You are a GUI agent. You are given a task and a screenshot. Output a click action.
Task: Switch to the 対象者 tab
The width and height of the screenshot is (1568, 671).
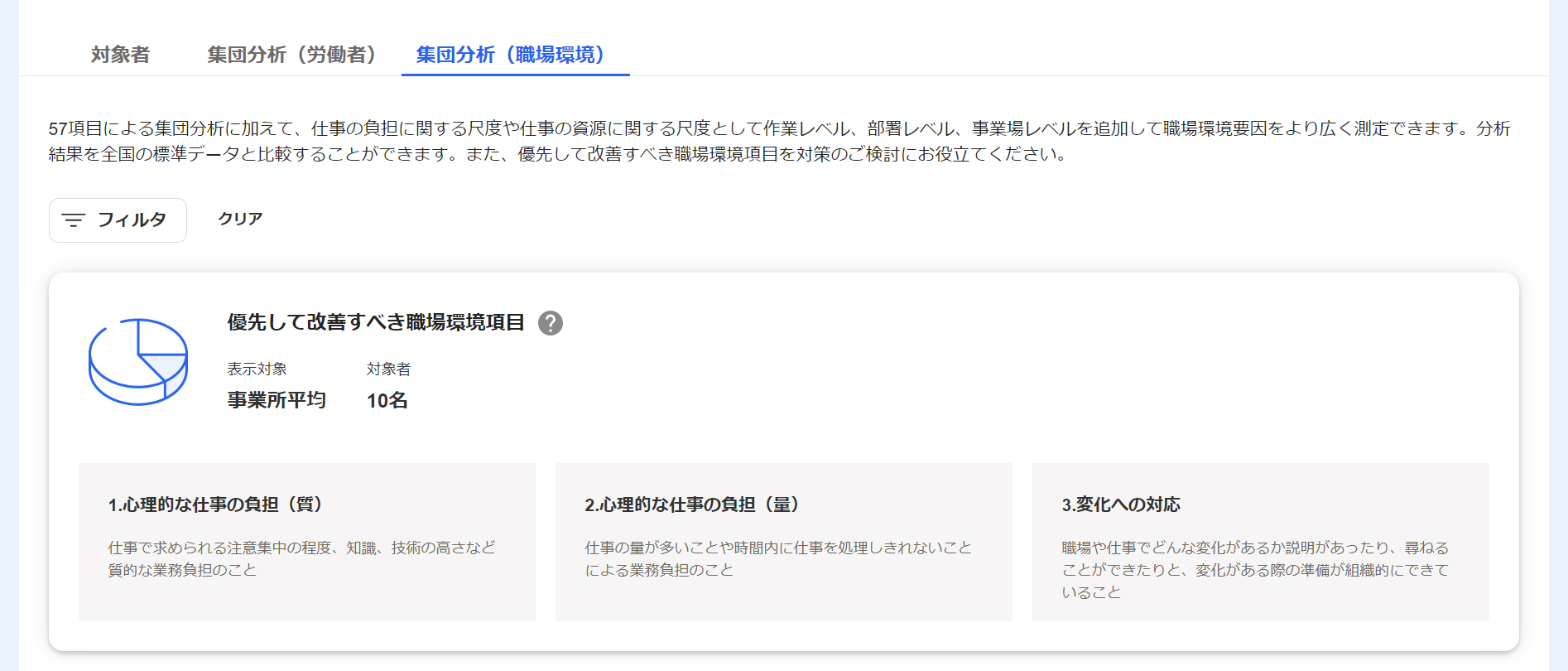click(x=120, y=55)
